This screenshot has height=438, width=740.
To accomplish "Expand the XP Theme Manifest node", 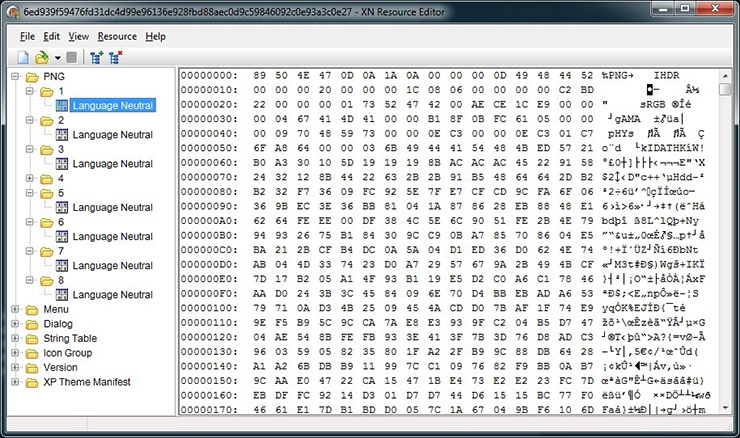I will pos(16,382).
